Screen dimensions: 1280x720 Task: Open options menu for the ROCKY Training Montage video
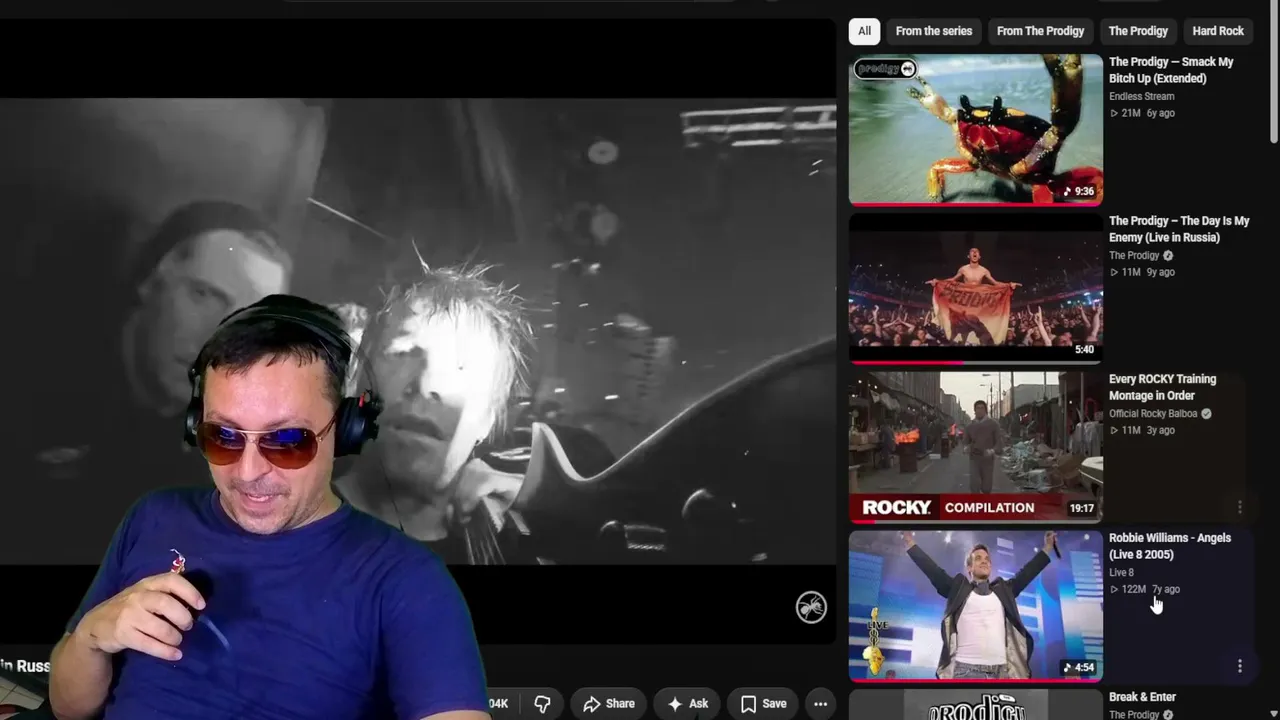coord(1239,508)
